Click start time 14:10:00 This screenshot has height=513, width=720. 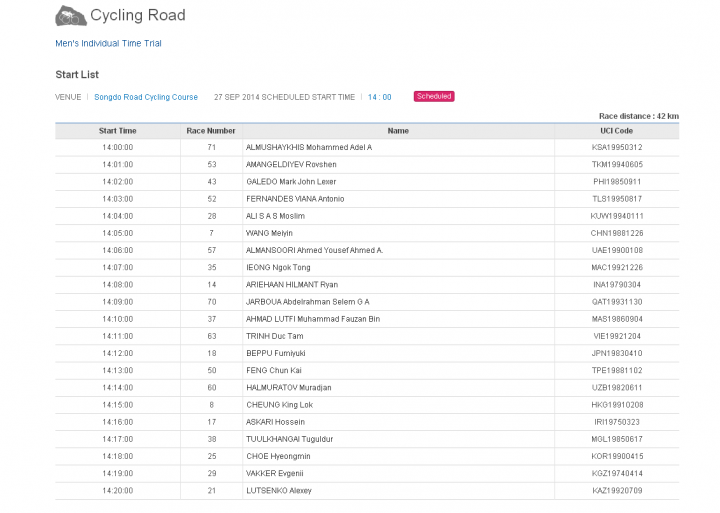click(118, 319)
